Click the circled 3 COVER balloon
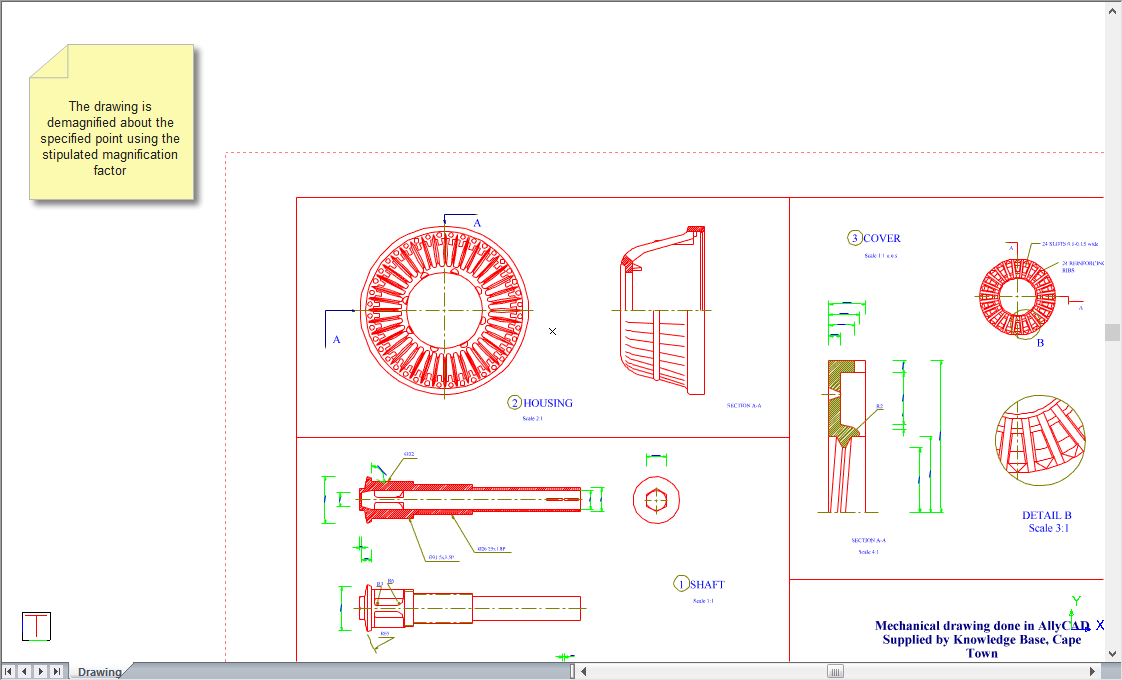Viewport: 1122px width, 680px height. coord(854,238)
